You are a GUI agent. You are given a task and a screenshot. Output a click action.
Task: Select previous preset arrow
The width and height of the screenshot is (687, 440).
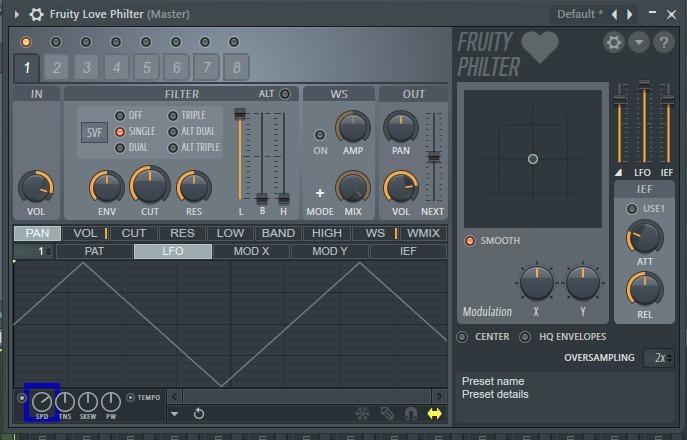click(x=614, y=14)
